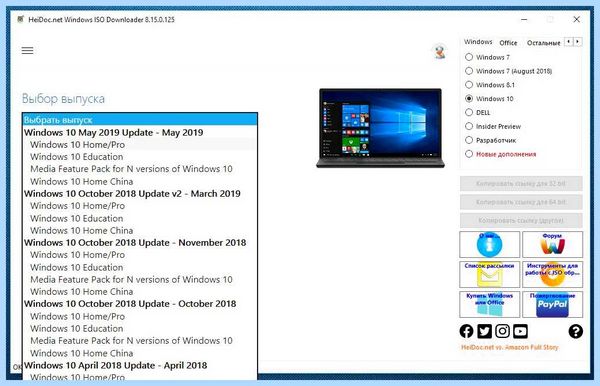Select the Windows 7 radio button

(469, 57)
